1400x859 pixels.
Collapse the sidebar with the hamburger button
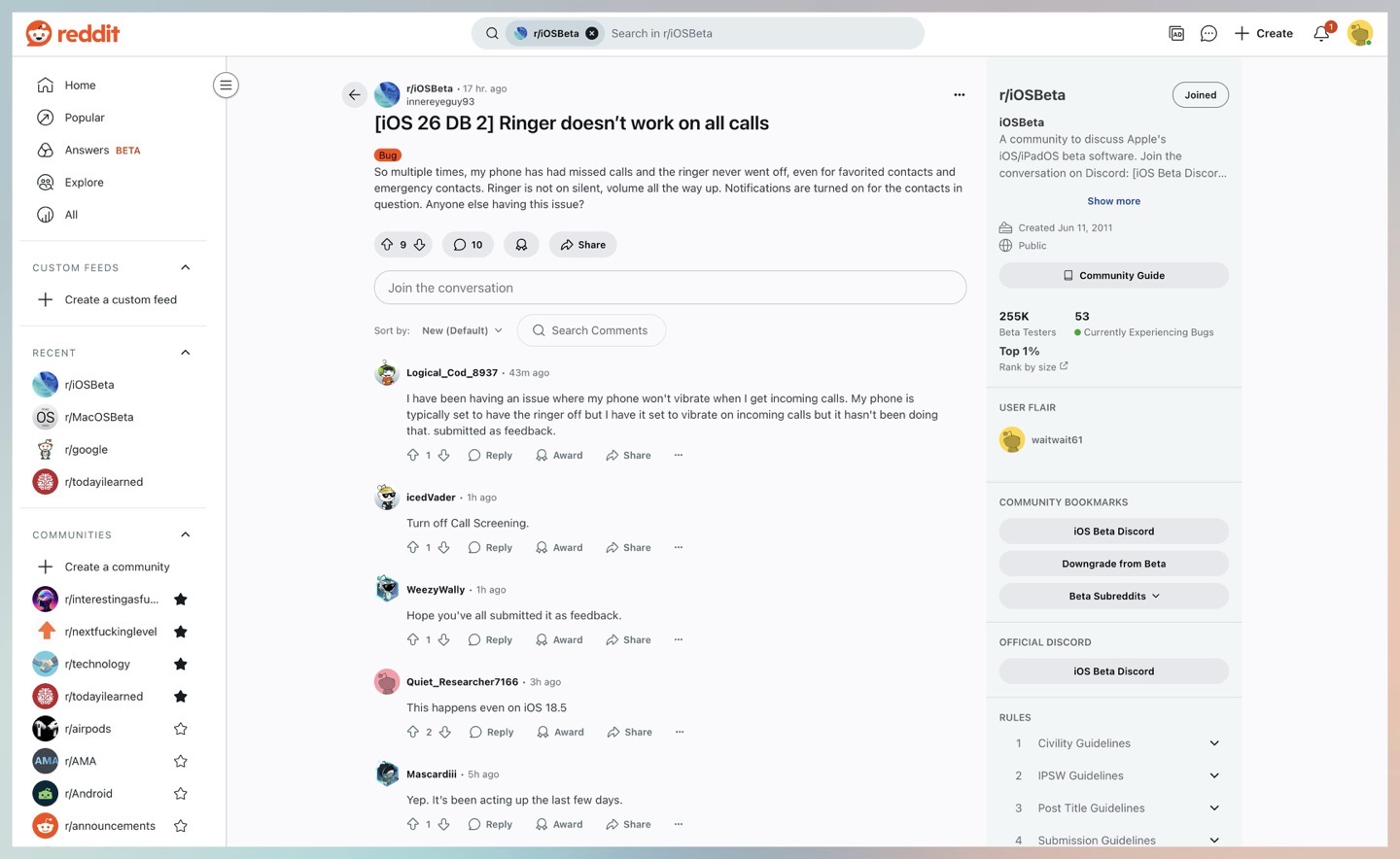(226, 86)
